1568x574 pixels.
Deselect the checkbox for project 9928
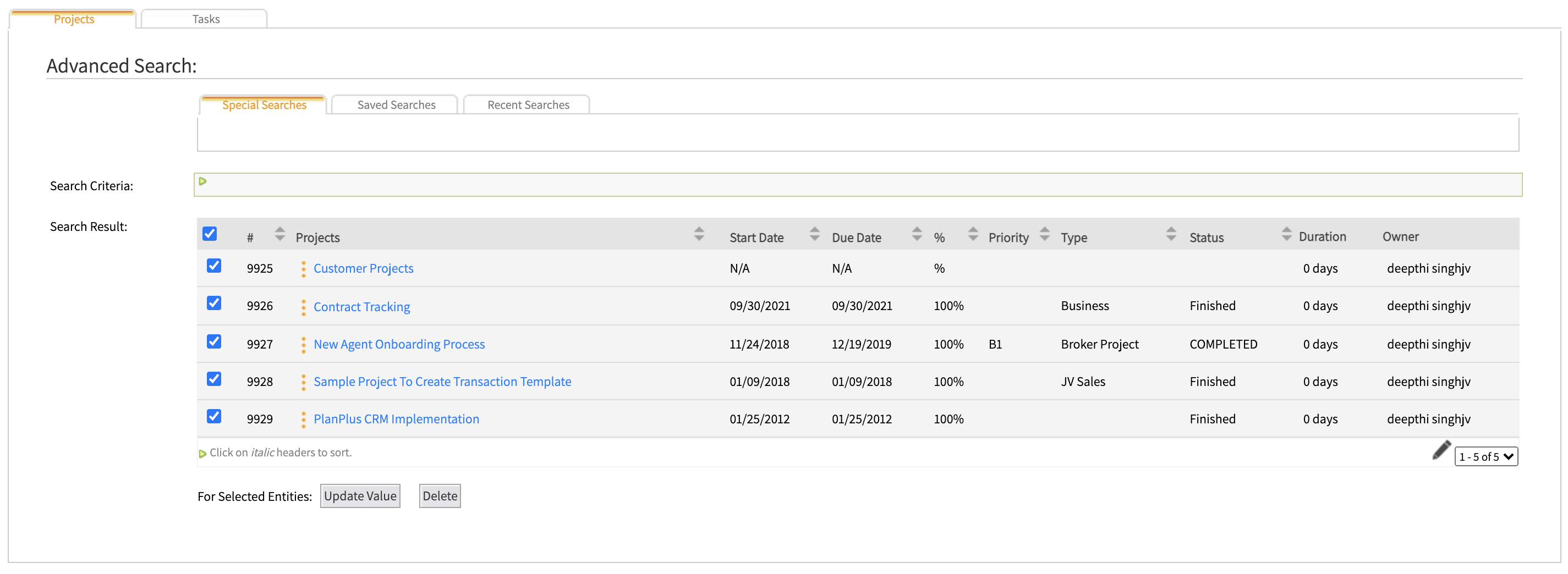click(213, 379)
